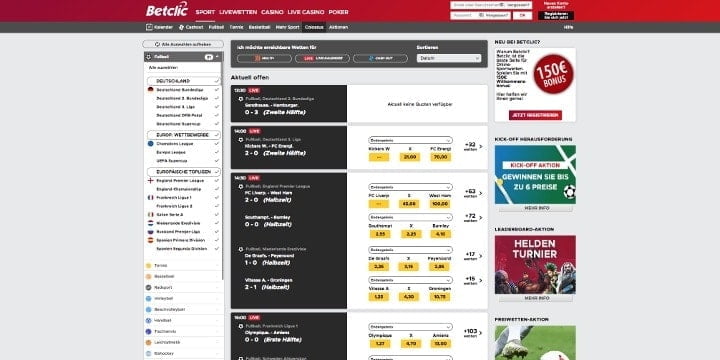Open the bet type dropdown for Olympique match
The height and width of the screenshot is (360, 720).
pos(410,327)
